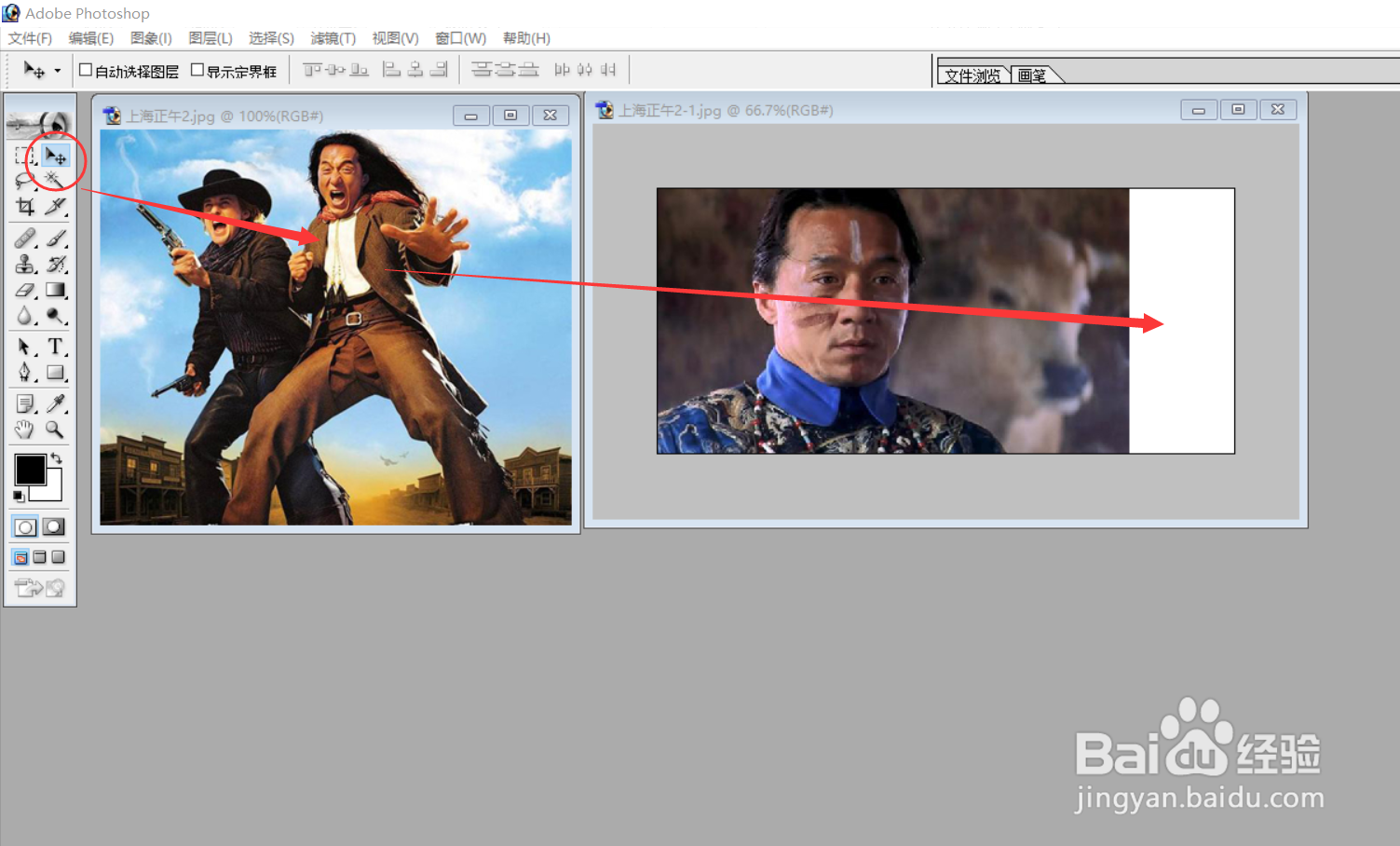
Task: Select the Rectangular Marquee tool
Action: [x=25, y=156]
